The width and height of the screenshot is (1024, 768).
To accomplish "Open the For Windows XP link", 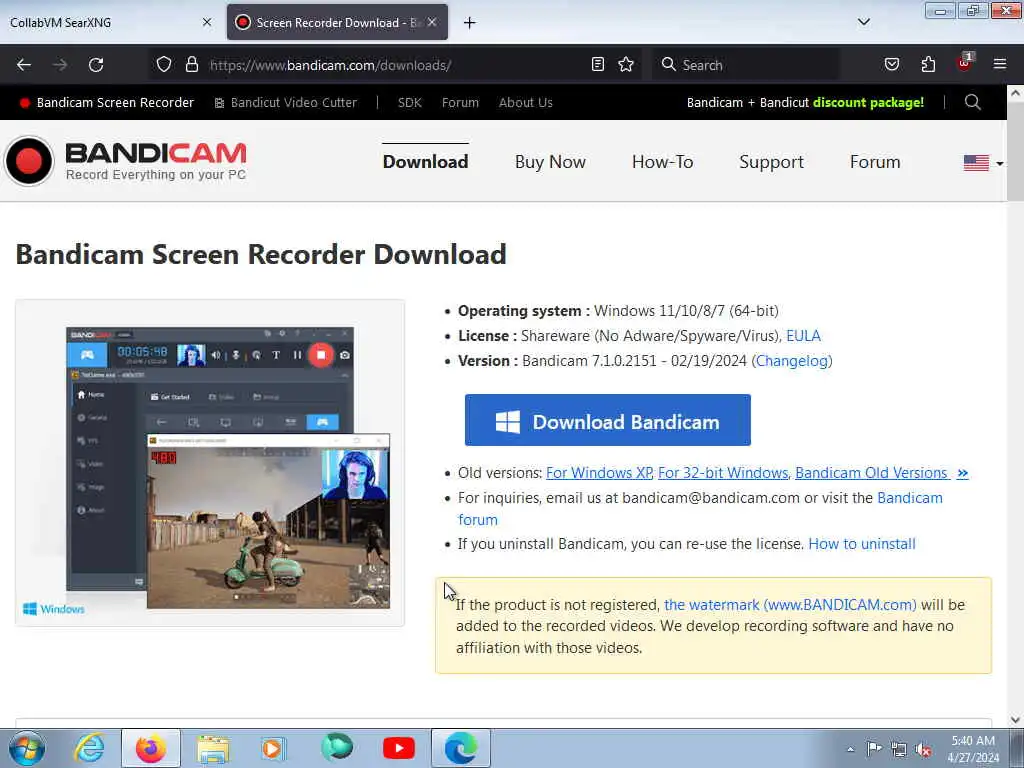I will [x=599, y=473].
